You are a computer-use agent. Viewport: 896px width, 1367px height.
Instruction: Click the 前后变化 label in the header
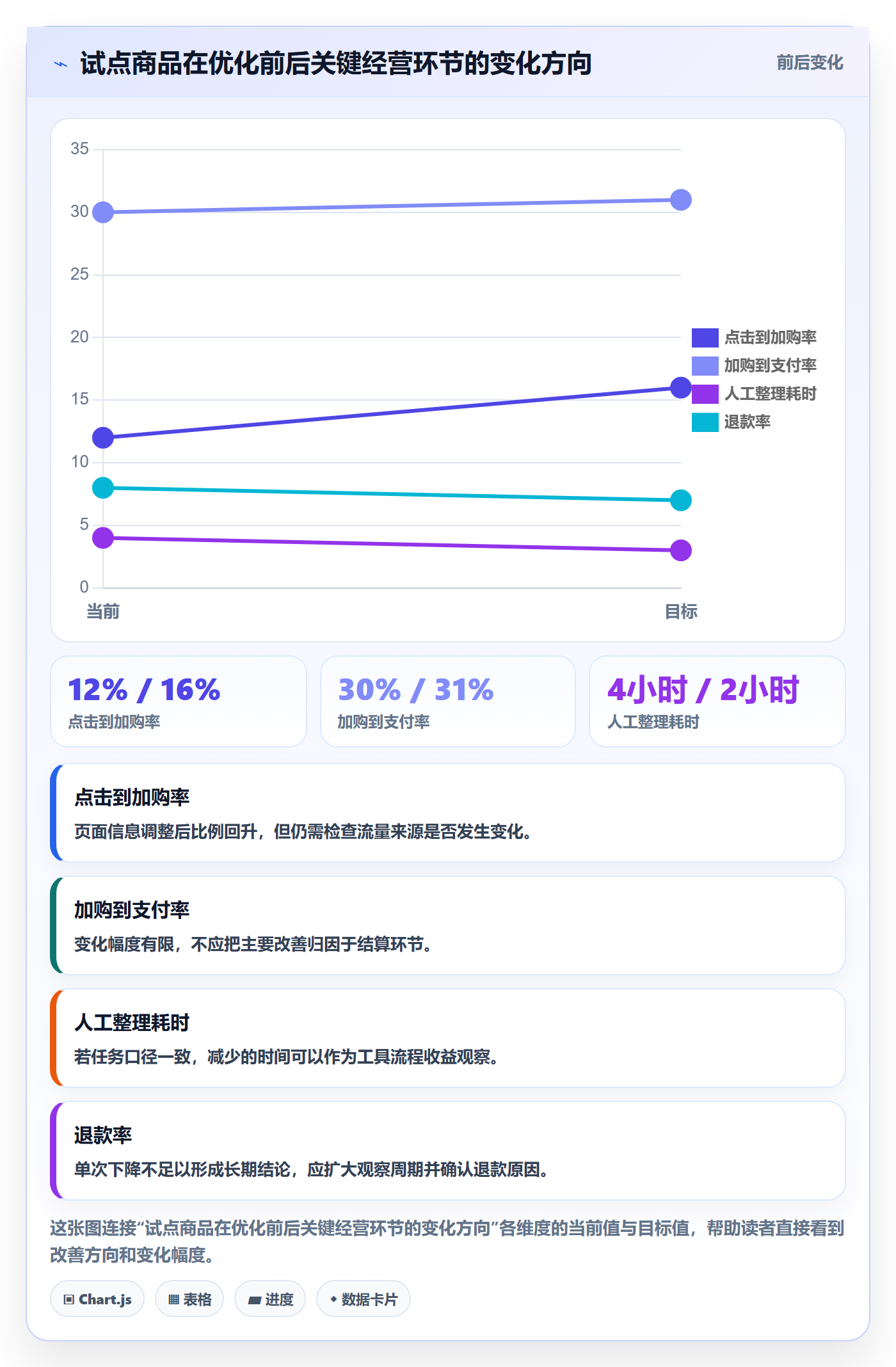pos(810,63)
